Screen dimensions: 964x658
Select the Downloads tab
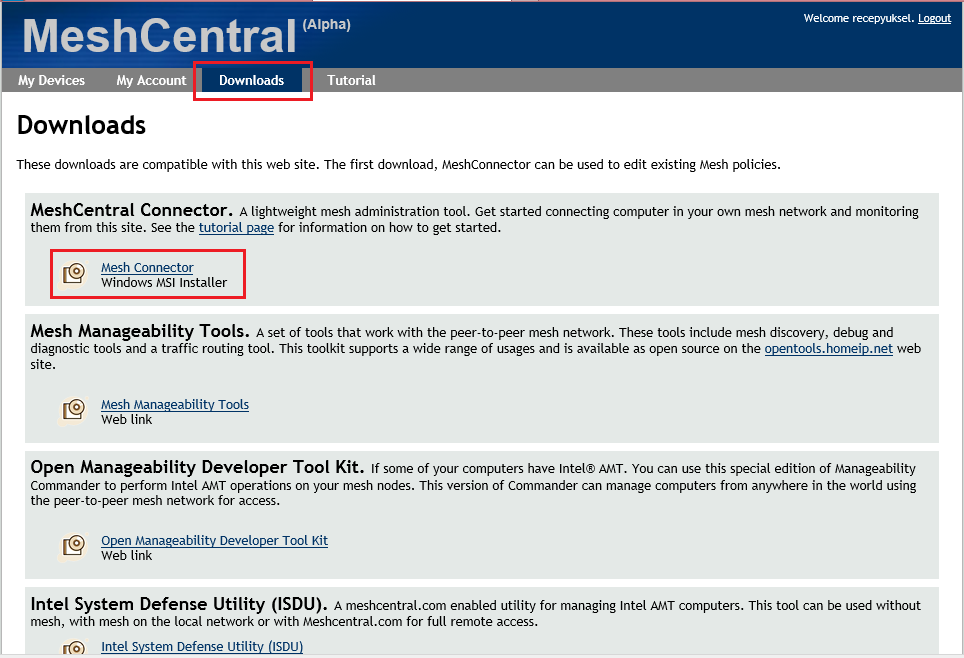pyautogui.click(x=251, y=81)
